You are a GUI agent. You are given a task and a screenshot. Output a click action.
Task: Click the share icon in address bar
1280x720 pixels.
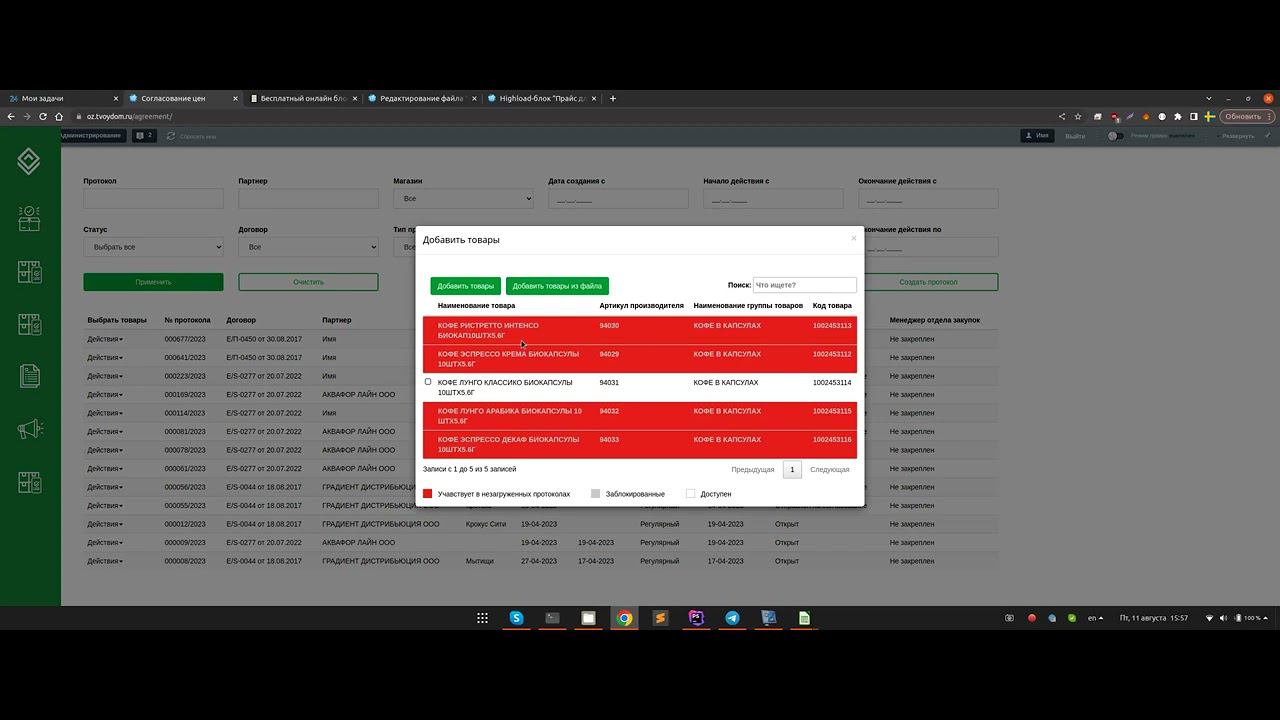tap(1062, 116)
